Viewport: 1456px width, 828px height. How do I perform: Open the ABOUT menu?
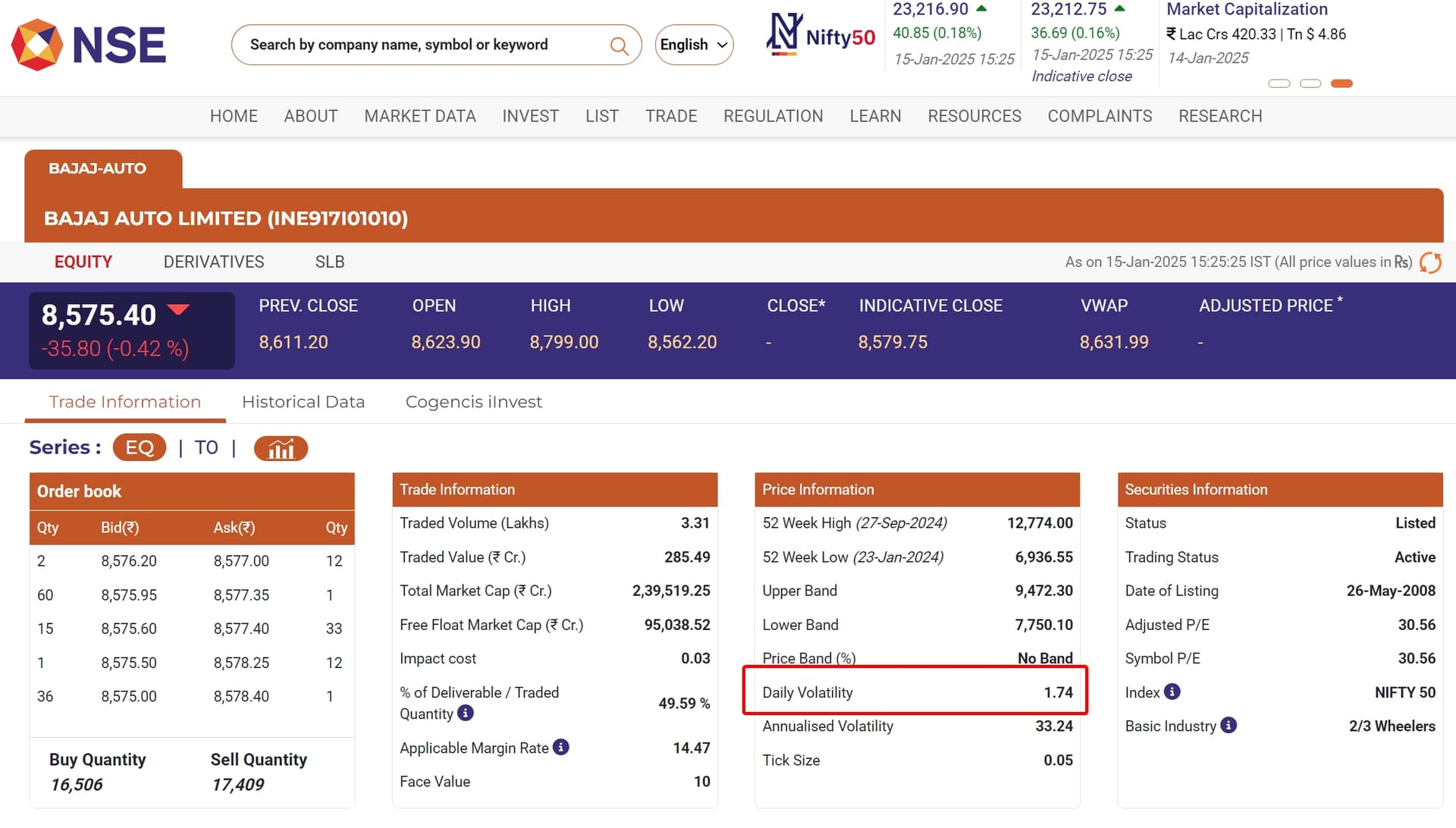pos(311,117)
